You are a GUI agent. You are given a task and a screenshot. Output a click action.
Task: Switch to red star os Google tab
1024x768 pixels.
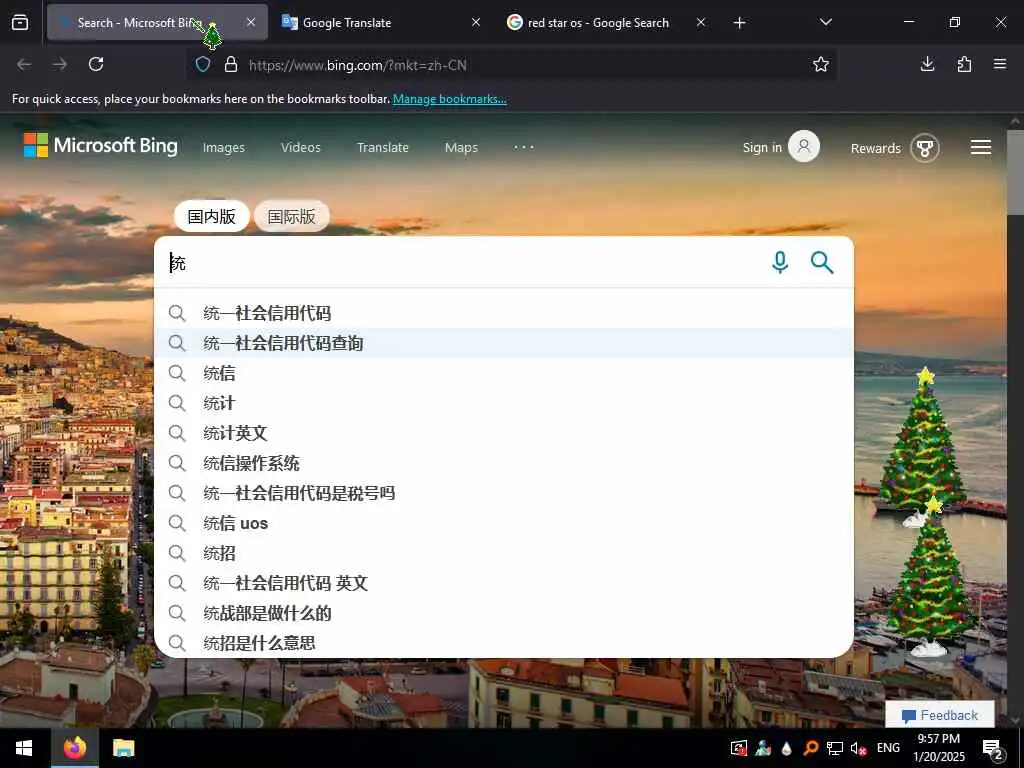click(604, 23)
